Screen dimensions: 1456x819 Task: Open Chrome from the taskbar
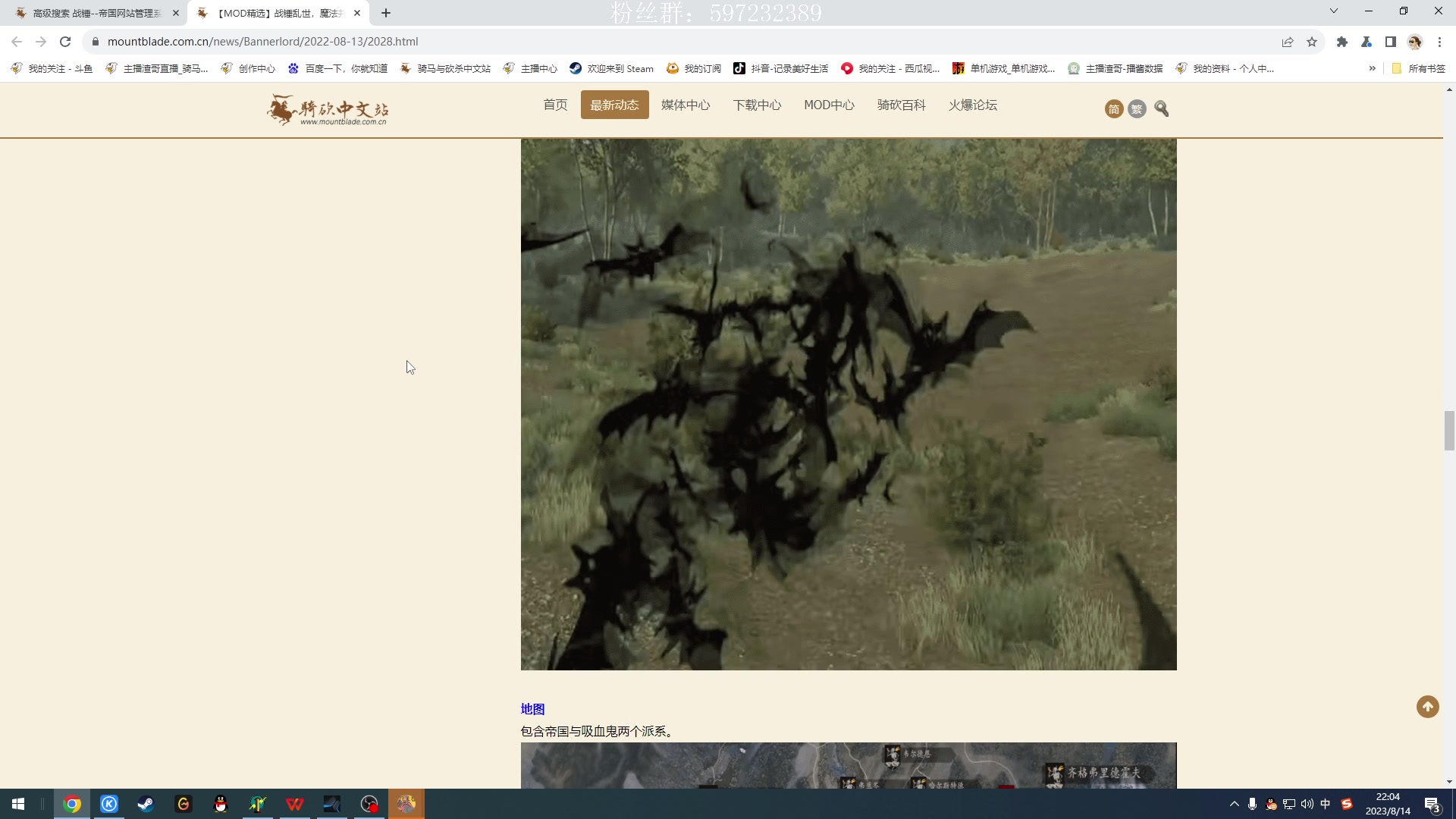72,804
